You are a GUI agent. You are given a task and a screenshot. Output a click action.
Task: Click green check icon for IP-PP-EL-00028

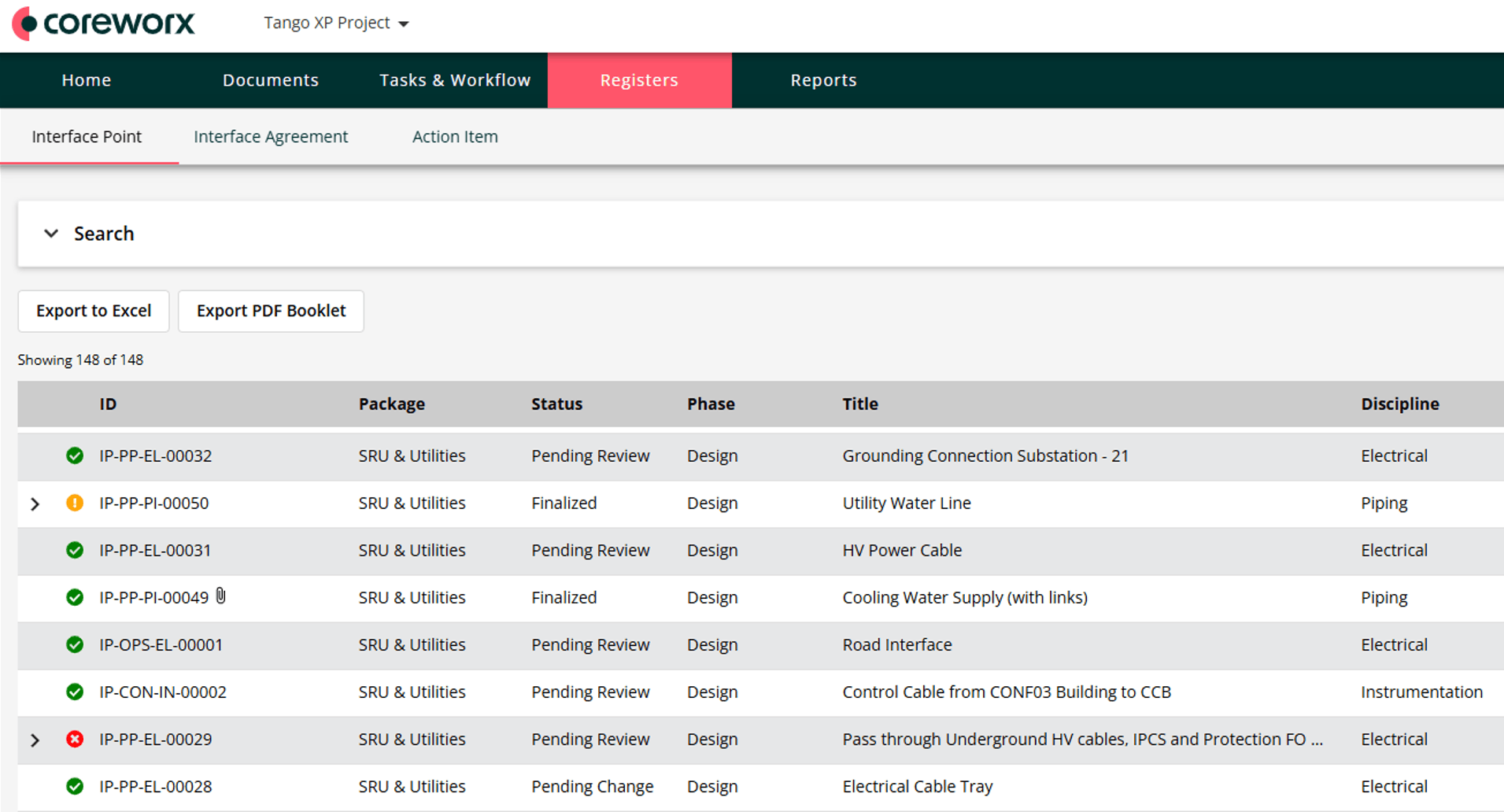coord(75,786)
